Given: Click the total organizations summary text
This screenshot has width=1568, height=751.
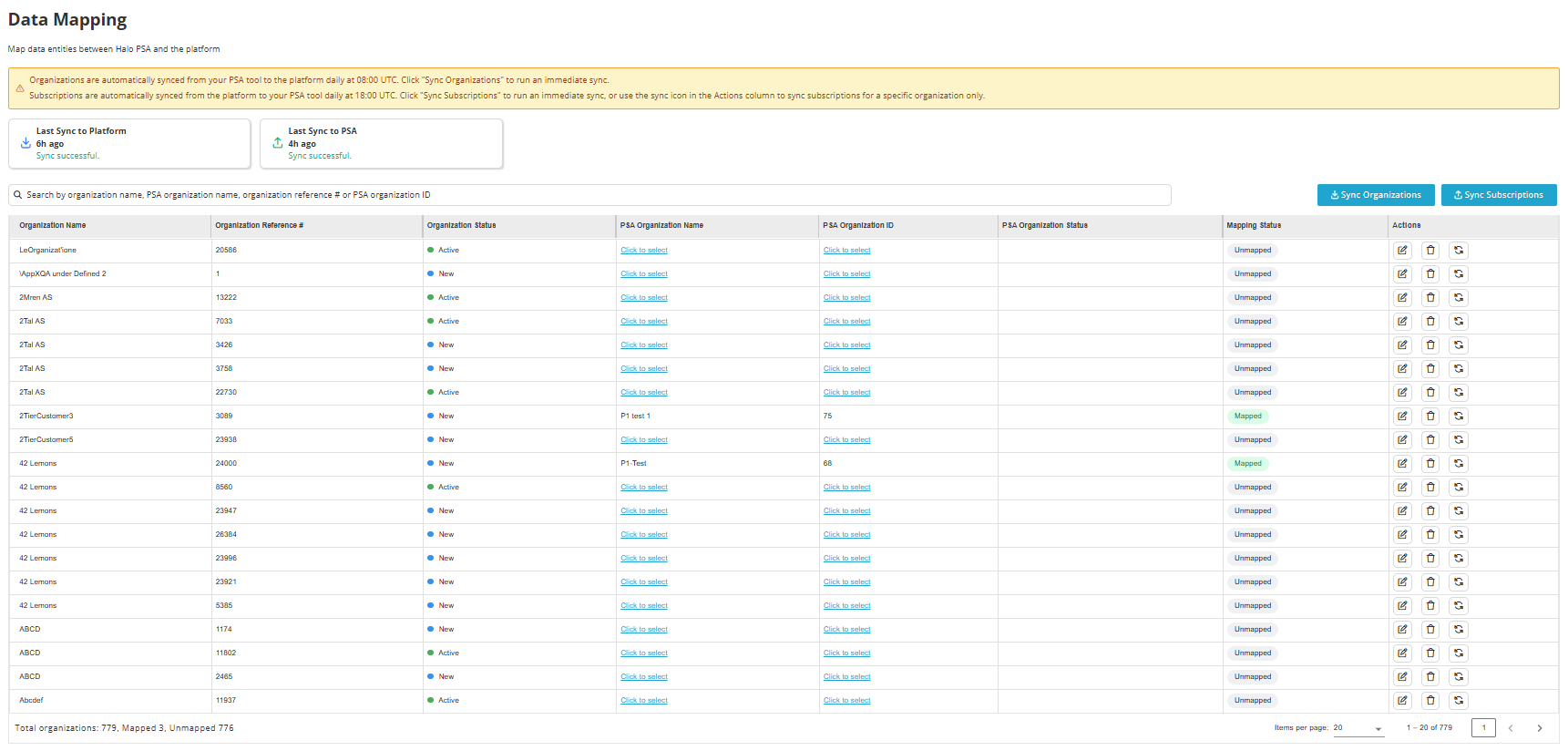Looking at the screenshot, I should [x=124, y=728].
